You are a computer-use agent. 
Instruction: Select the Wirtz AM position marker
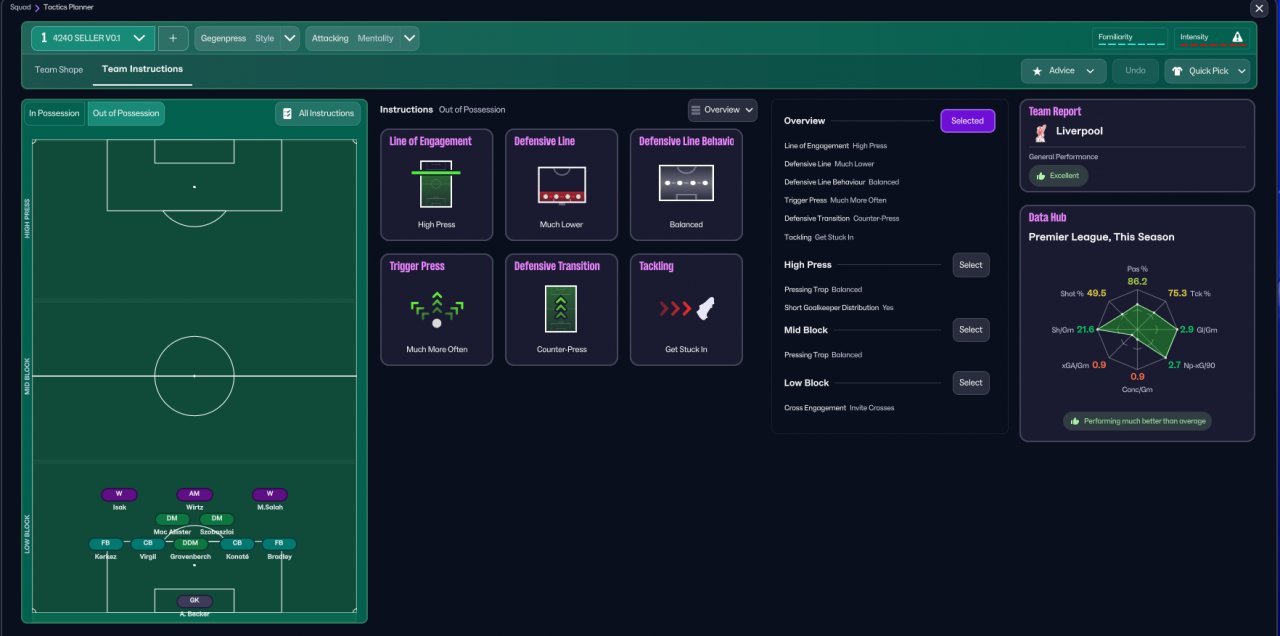click(194, 494)
